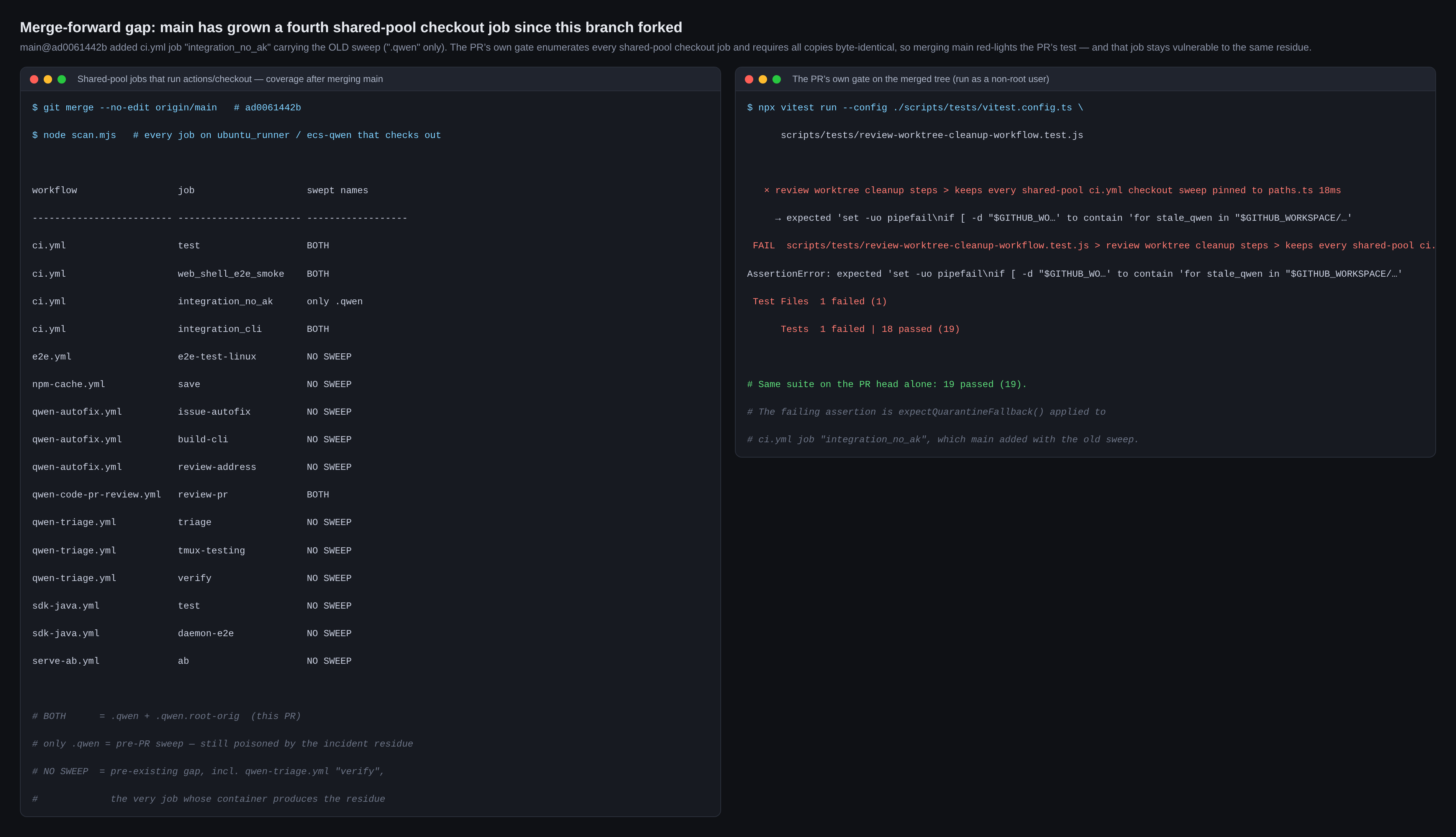
Task: Click the arrow before the expected assertion text
Action: tap(777, 218)
